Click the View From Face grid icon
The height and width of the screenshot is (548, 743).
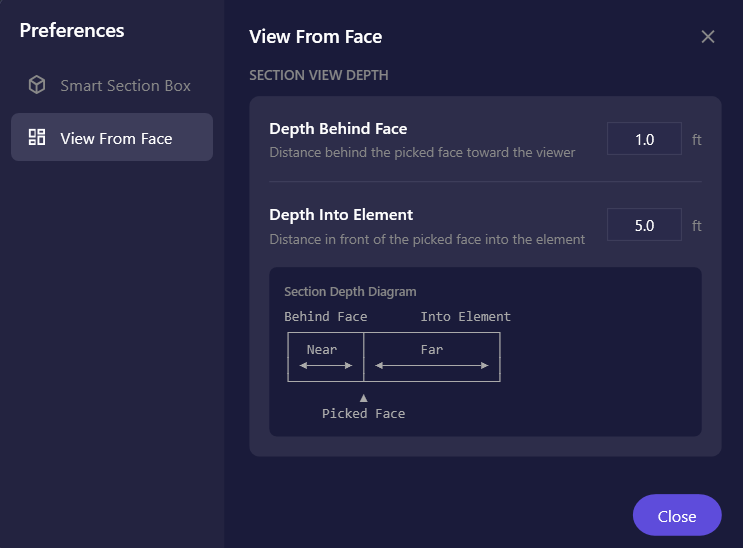click(37, 137)
